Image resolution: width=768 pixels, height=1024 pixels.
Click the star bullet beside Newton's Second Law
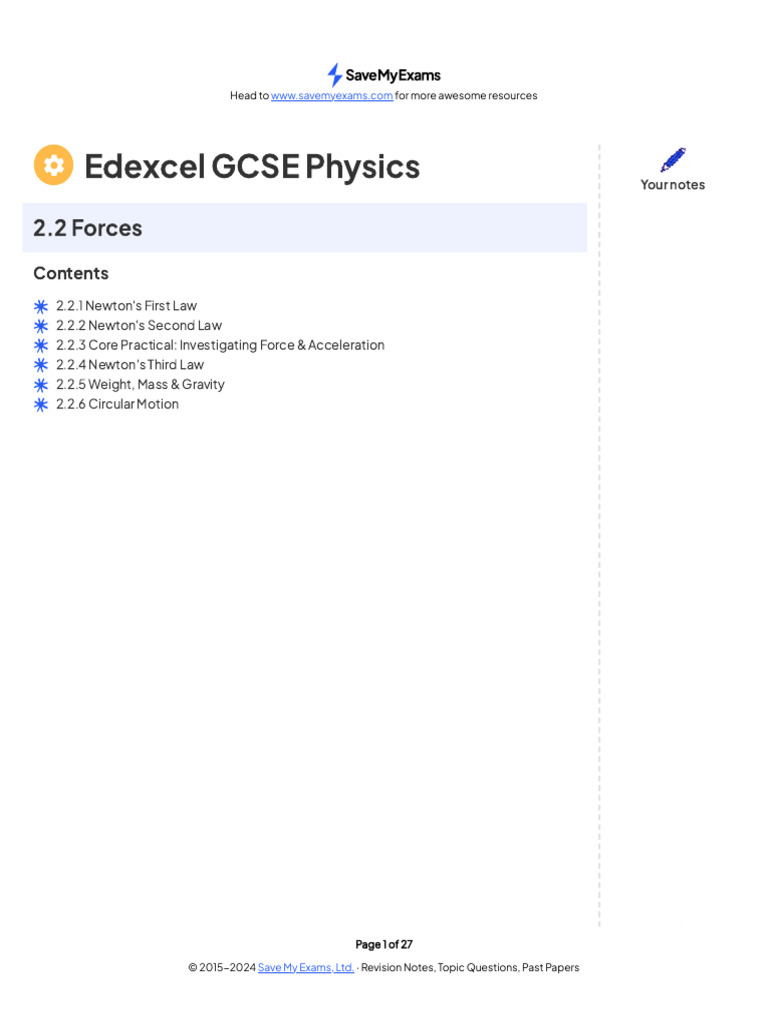click(x=41, y=326)
